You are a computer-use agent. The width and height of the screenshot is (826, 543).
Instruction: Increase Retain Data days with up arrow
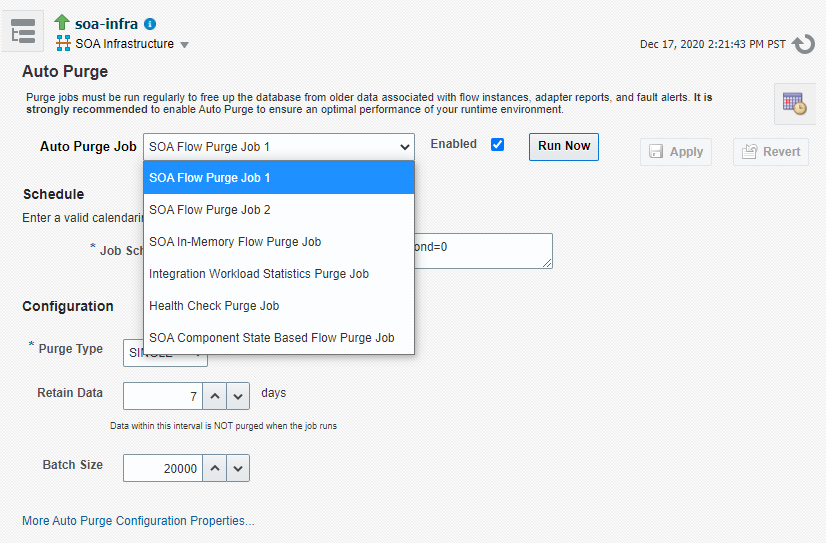[215, 396]
